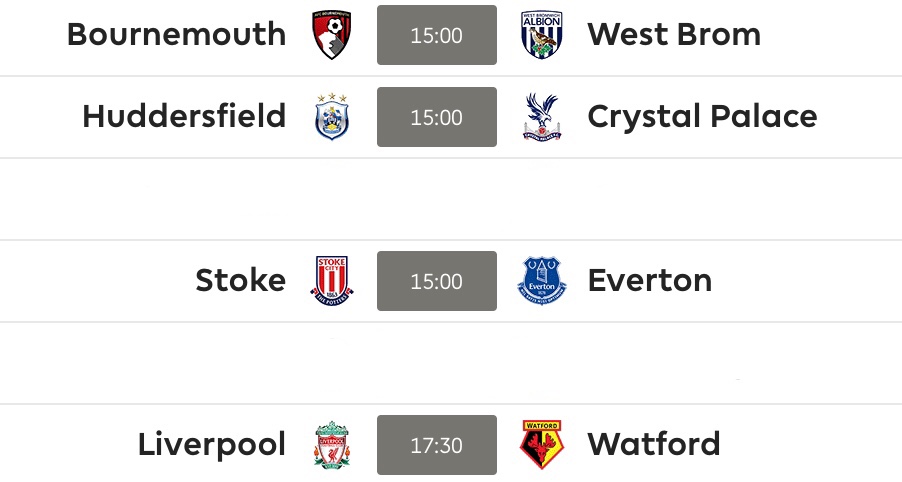Go to the Huddersfield team name
Screen dimensions: 902x482
coord(184,117)
